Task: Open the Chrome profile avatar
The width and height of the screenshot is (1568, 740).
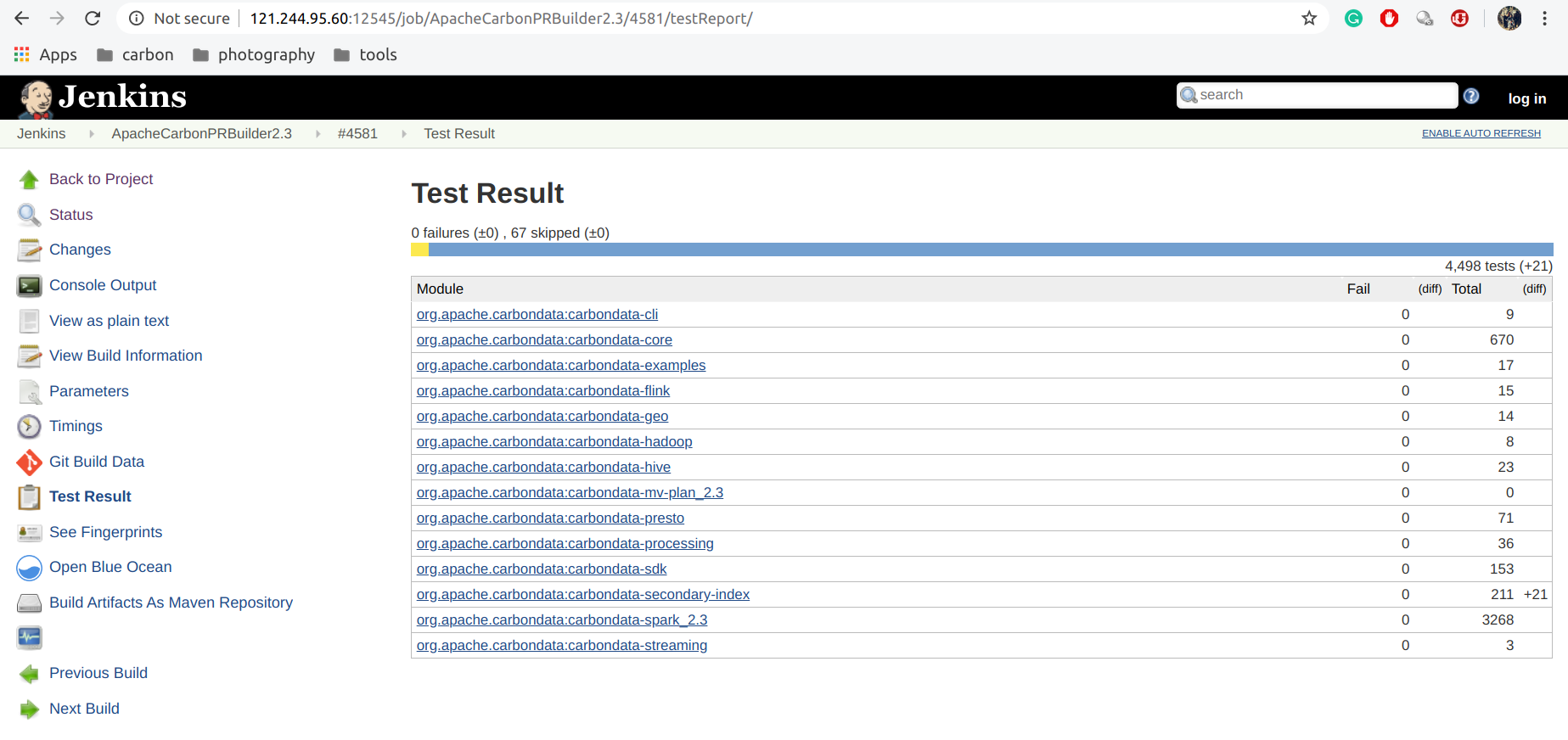Action: tap(1509, 19)
